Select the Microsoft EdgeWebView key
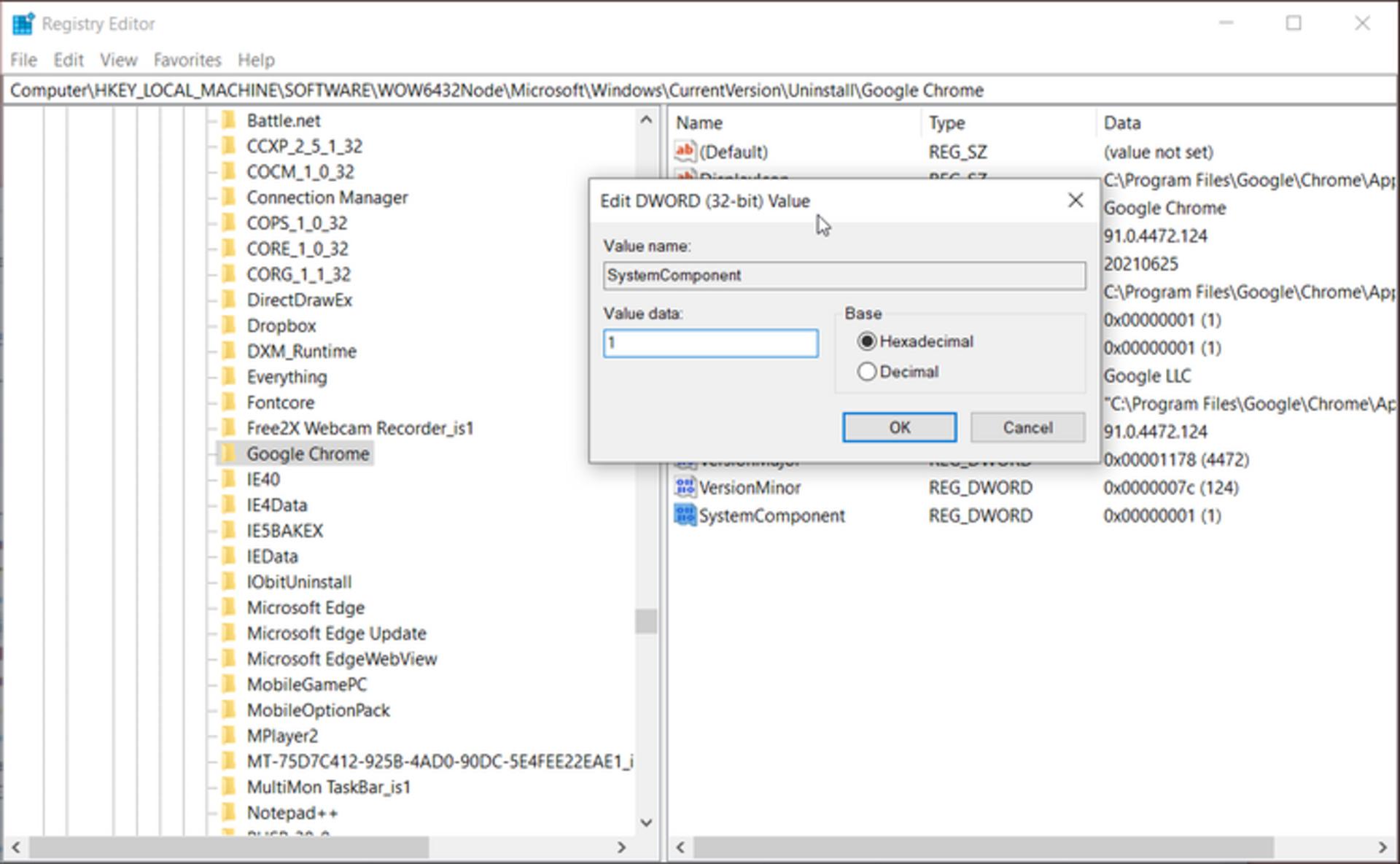The height and width of the screenshot is (864, 1400). coord(342,658)
